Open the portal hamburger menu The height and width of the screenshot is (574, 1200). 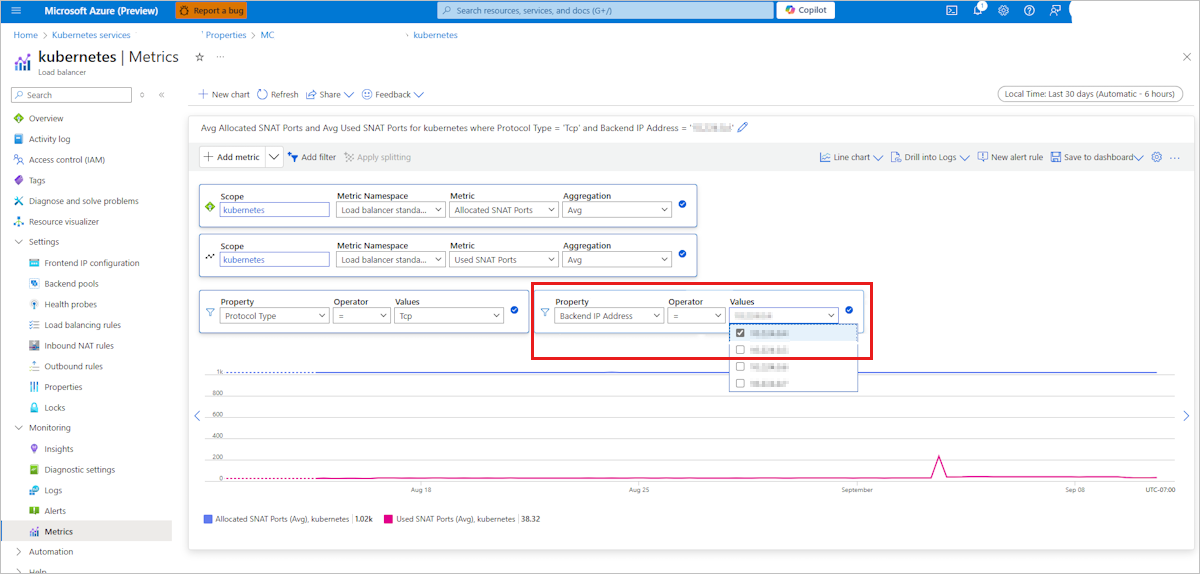click(x=16, y=10)
